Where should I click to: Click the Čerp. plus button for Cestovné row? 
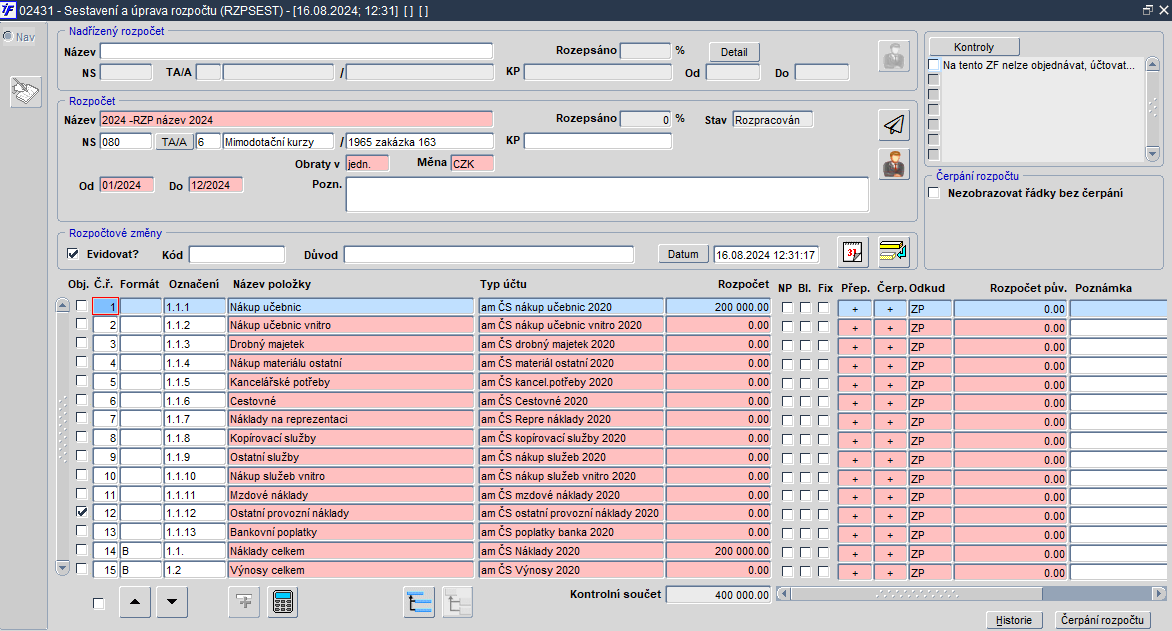(889, 402)
